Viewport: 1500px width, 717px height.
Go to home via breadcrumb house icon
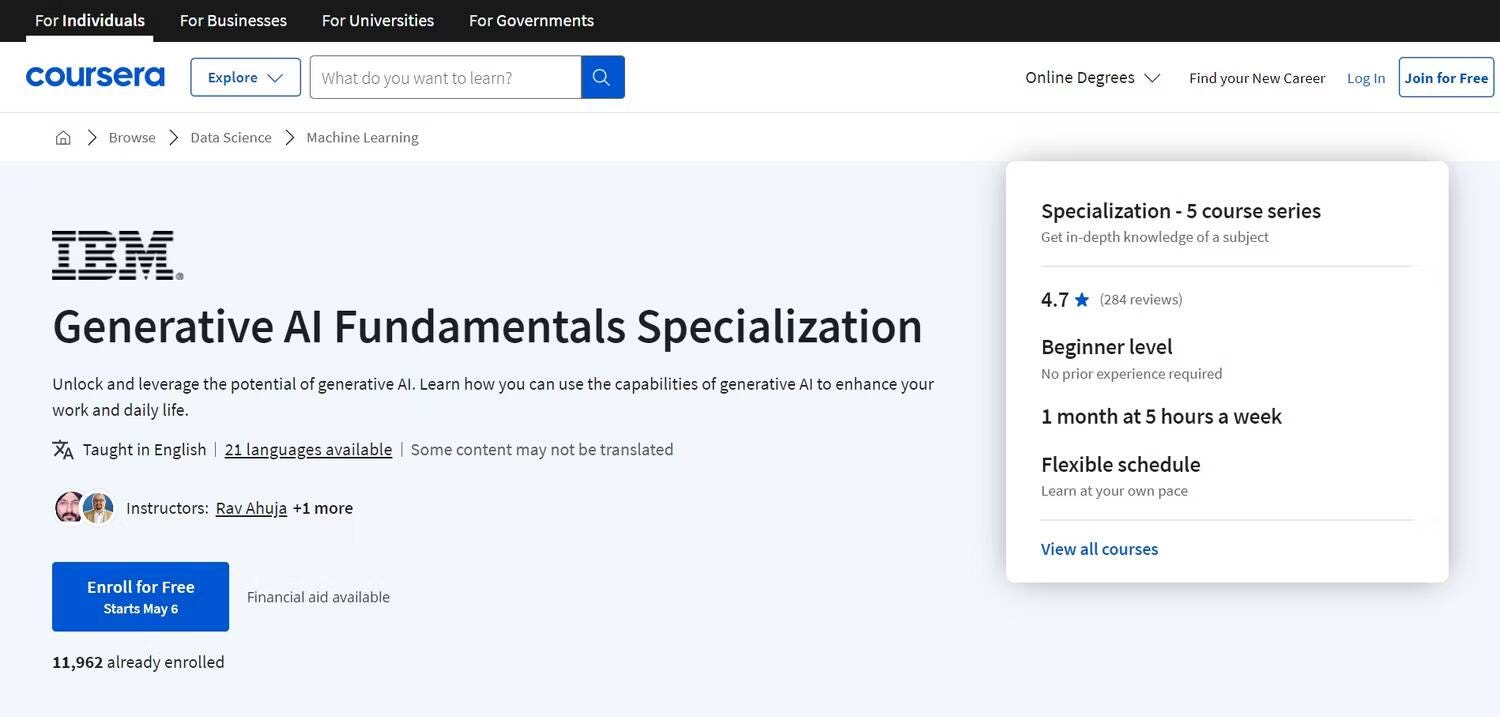pyautogui.click(x=63, y=138)
